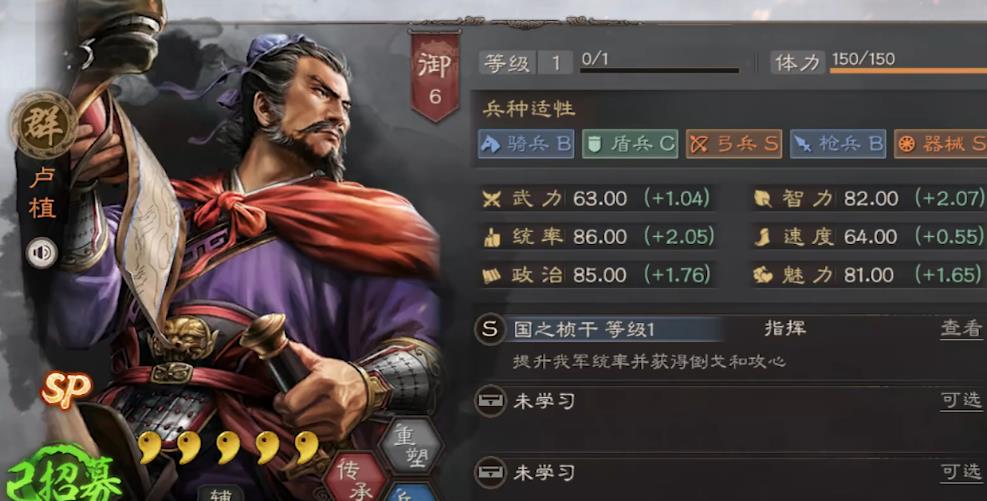This screenshot has height=501, width=987.
Task: Open the 已招募 recruited stamp
Action: (x=63, y=475)
